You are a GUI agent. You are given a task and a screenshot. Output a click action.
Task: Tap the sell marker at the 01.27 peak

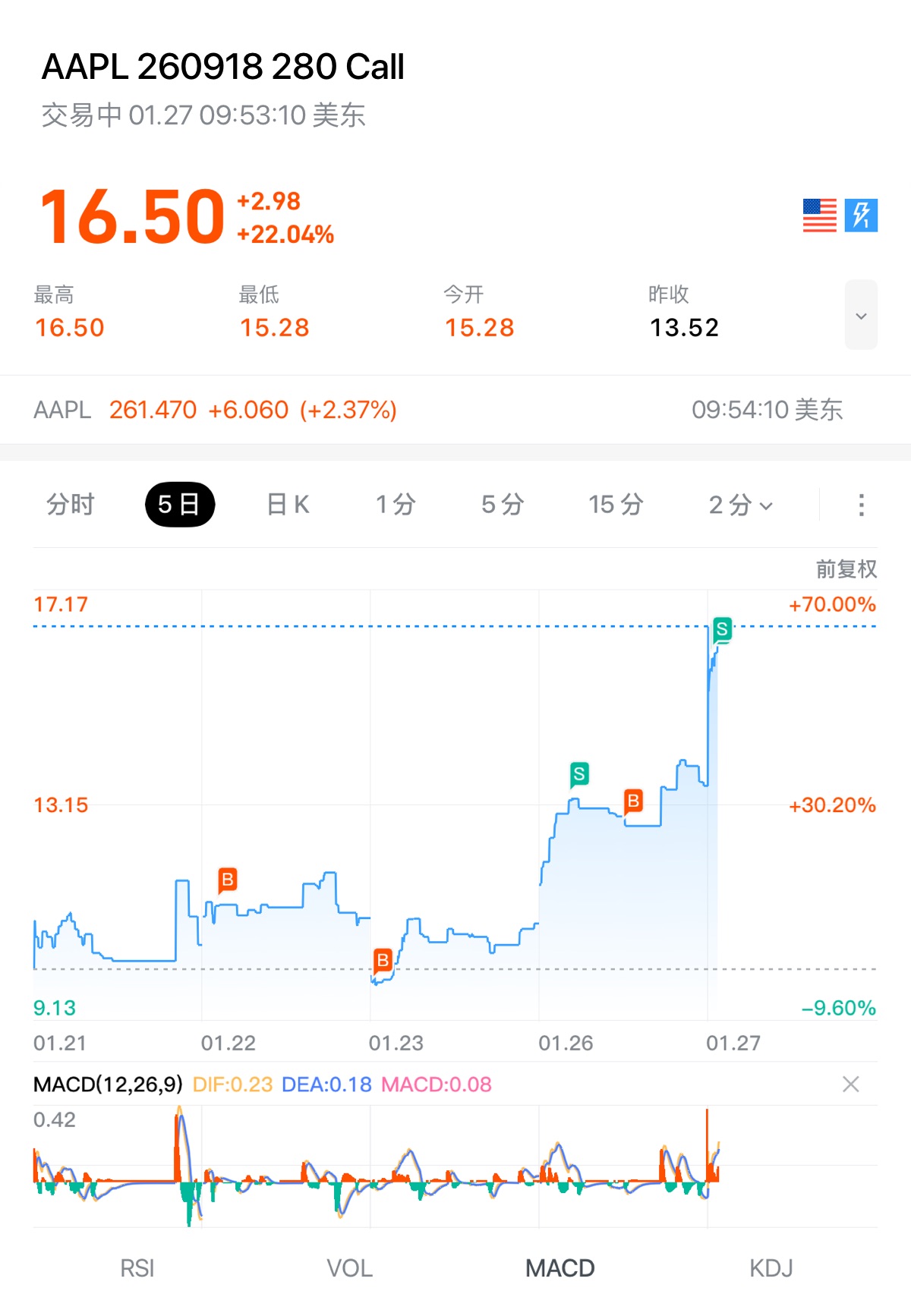pyautogui.click(x=722, y=629)
